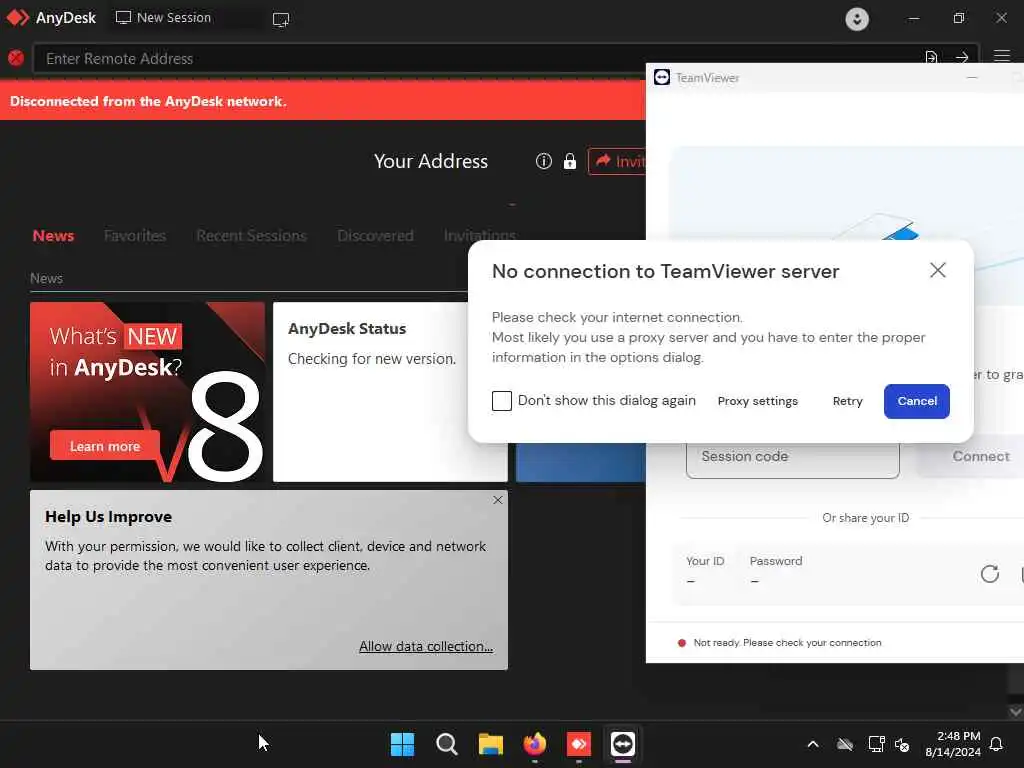Click TeamViewer taskbar icon
The image size is (1024, 768).
coord(622,744)
